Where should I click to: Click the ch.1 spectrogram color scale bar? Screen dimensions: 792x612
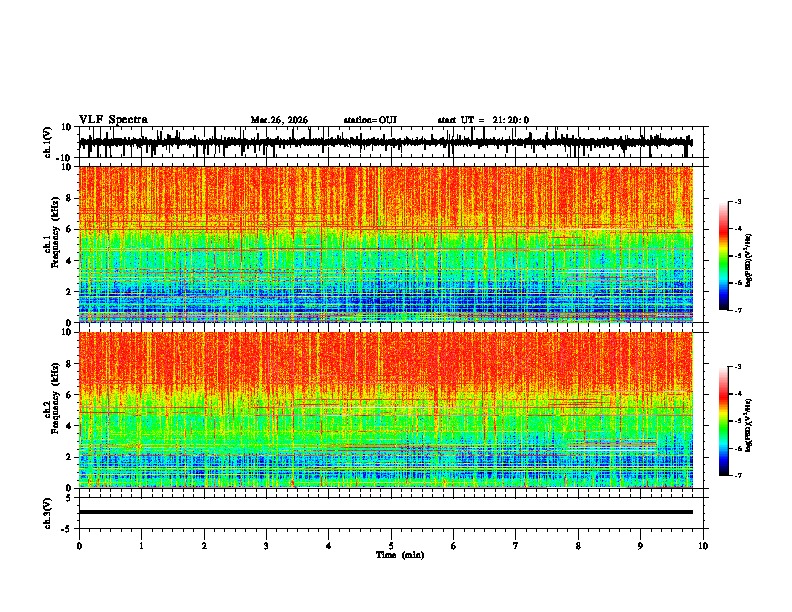pyautogui.click(x=724, y=256)
